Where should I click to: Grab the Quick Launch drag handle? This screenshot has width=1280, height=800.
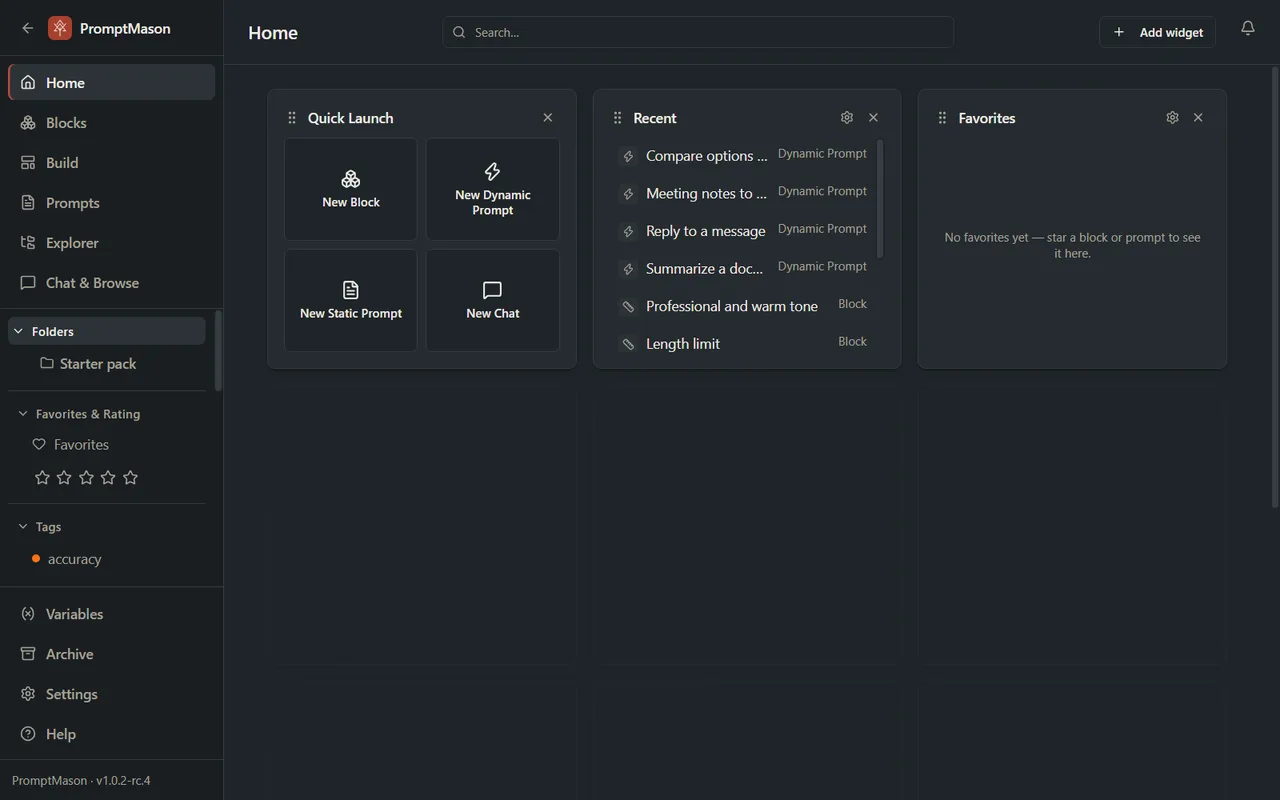point(292,118)
